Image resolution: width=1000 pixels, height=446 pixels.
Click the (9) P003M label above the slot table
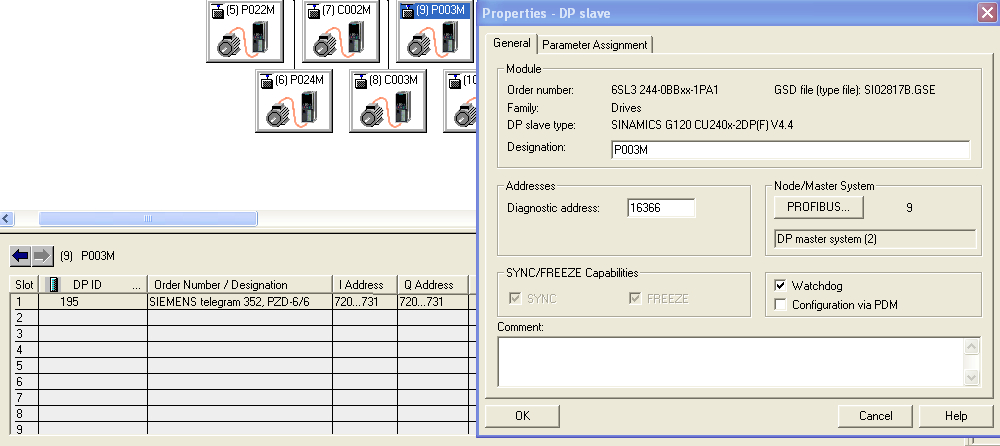pos(87,256)
